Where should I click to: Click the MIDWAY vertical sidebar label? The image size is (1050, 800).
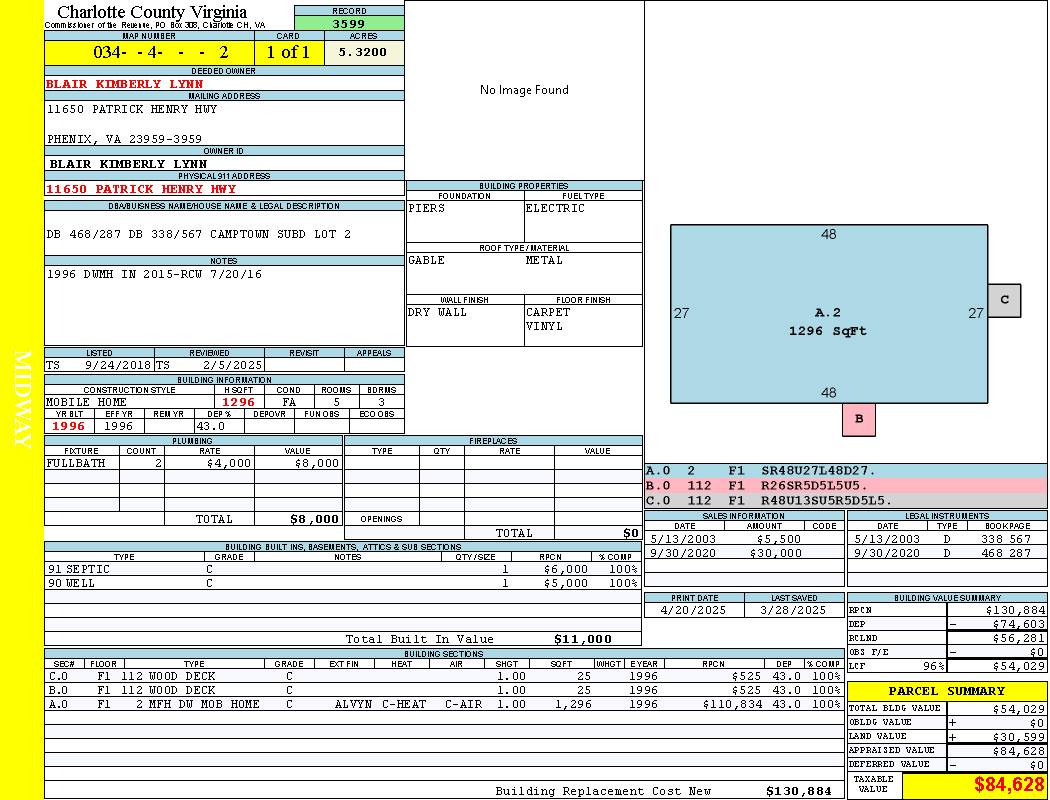pos(21,400)
